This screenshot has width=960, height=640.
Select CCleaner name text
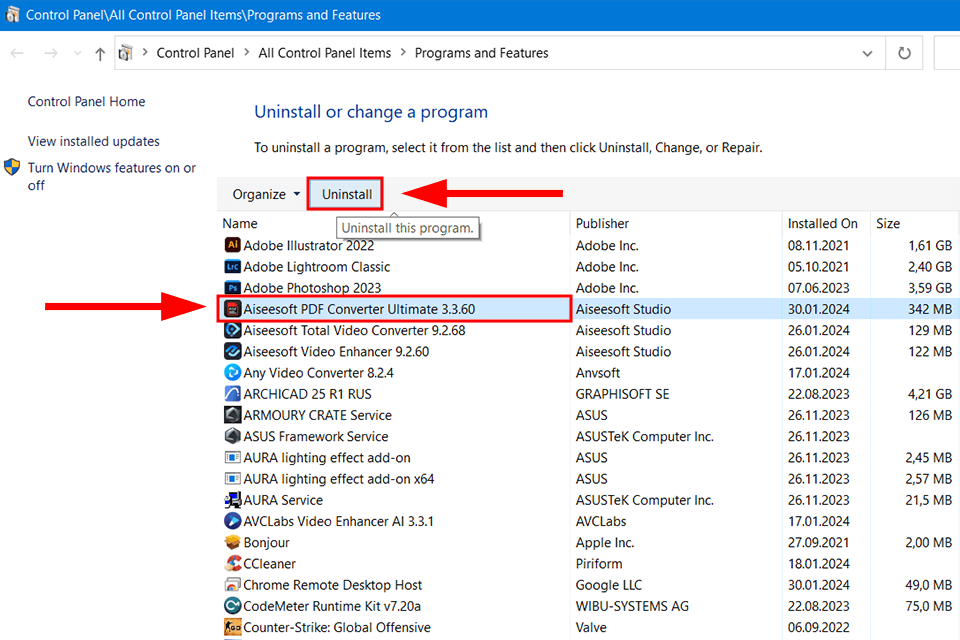[269, 563]
